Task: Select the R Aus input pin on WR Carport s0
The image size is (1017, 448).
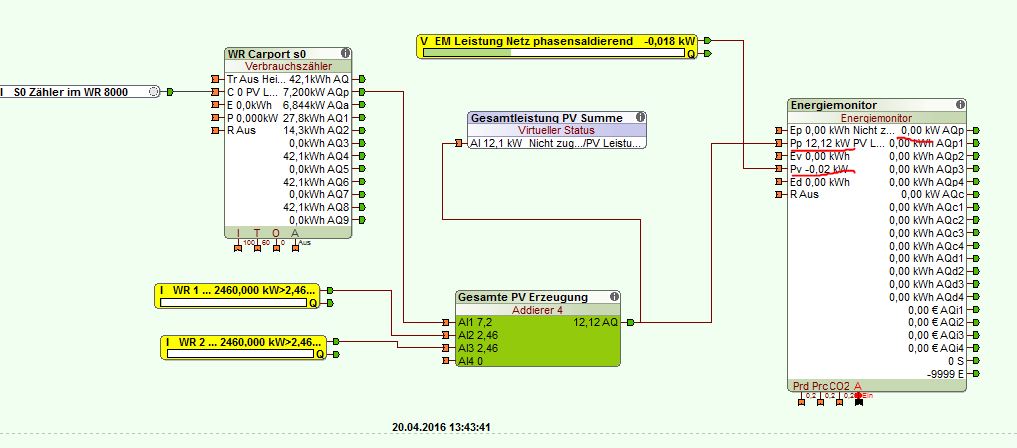Action: (x=215, y=130)
